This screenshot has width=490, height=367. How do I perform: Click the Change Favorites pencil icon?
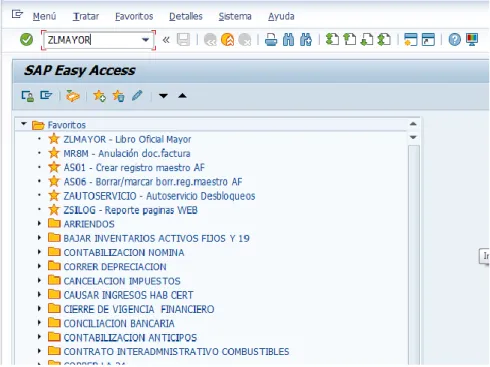point(137,96)
